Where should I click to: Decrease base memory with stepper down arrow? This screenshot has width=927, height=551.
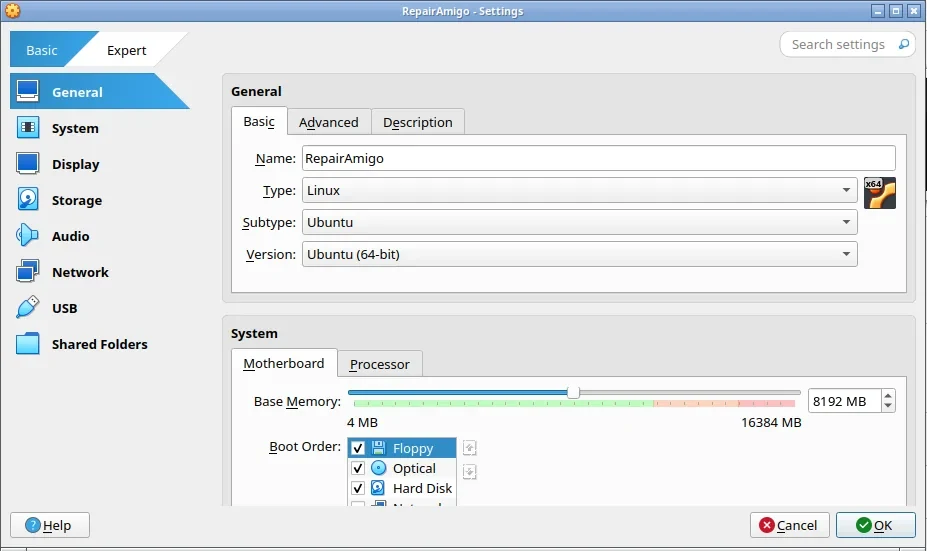[888, 406]
